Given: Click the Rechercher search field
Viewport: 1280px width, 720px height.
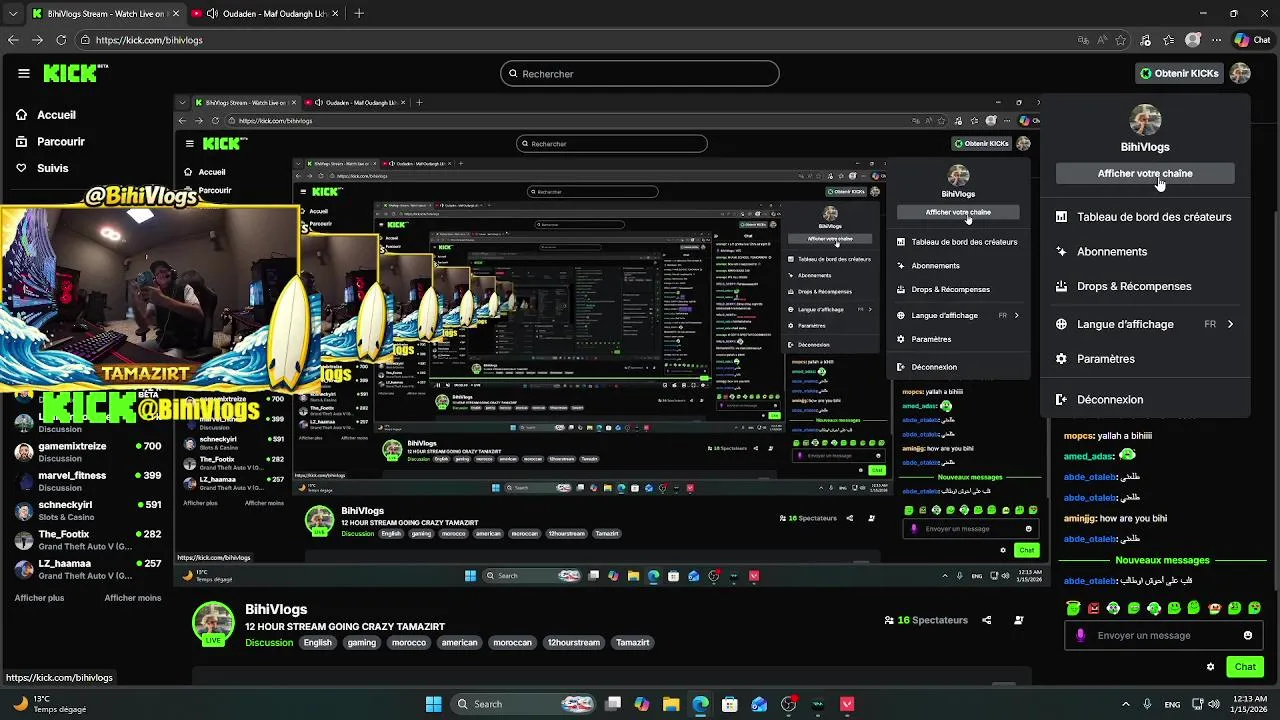Looking at the screenshot, I should (x=640, y=73).
